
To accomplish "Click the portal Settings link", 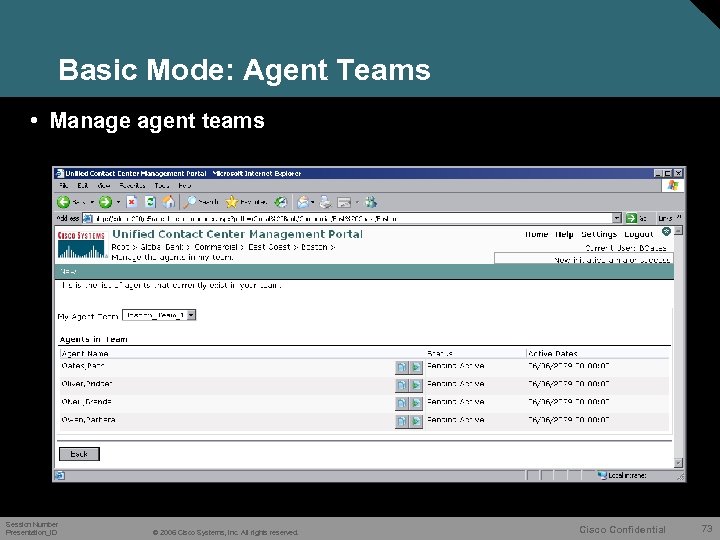I will coord(599,234).
